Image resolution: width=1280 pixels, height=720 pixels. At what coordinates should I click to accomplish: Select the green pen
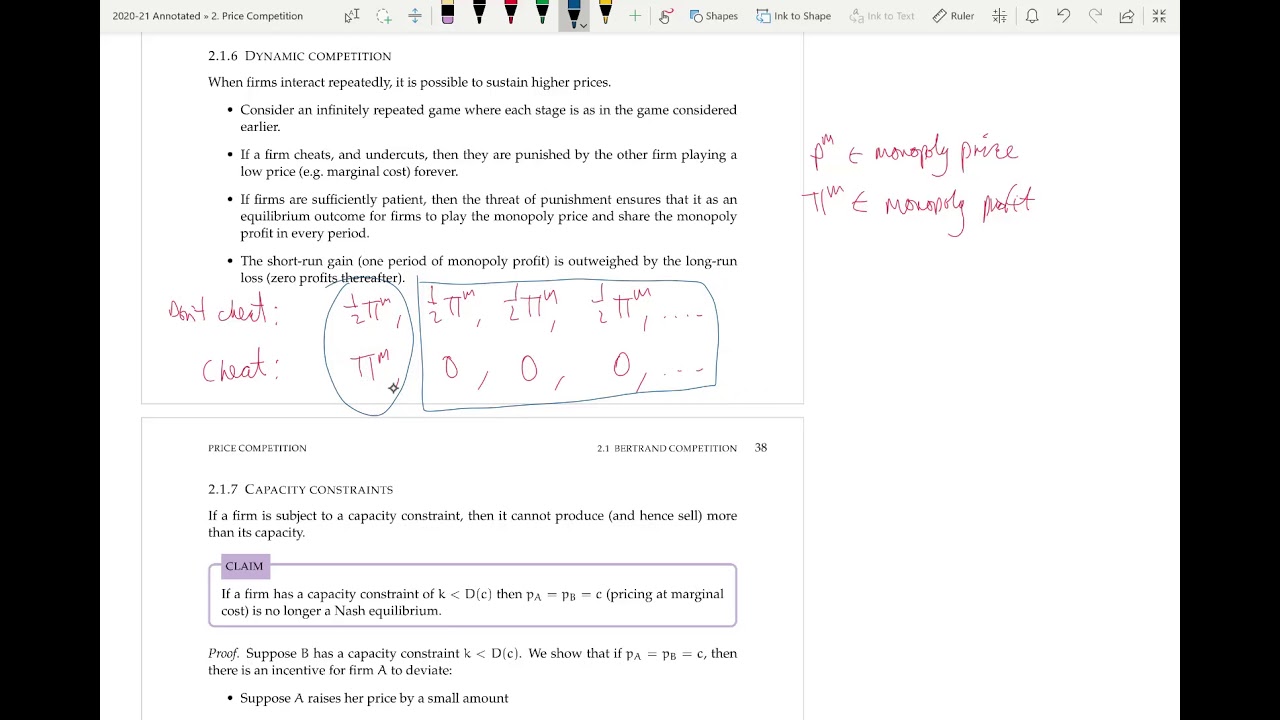click(542, 14)
